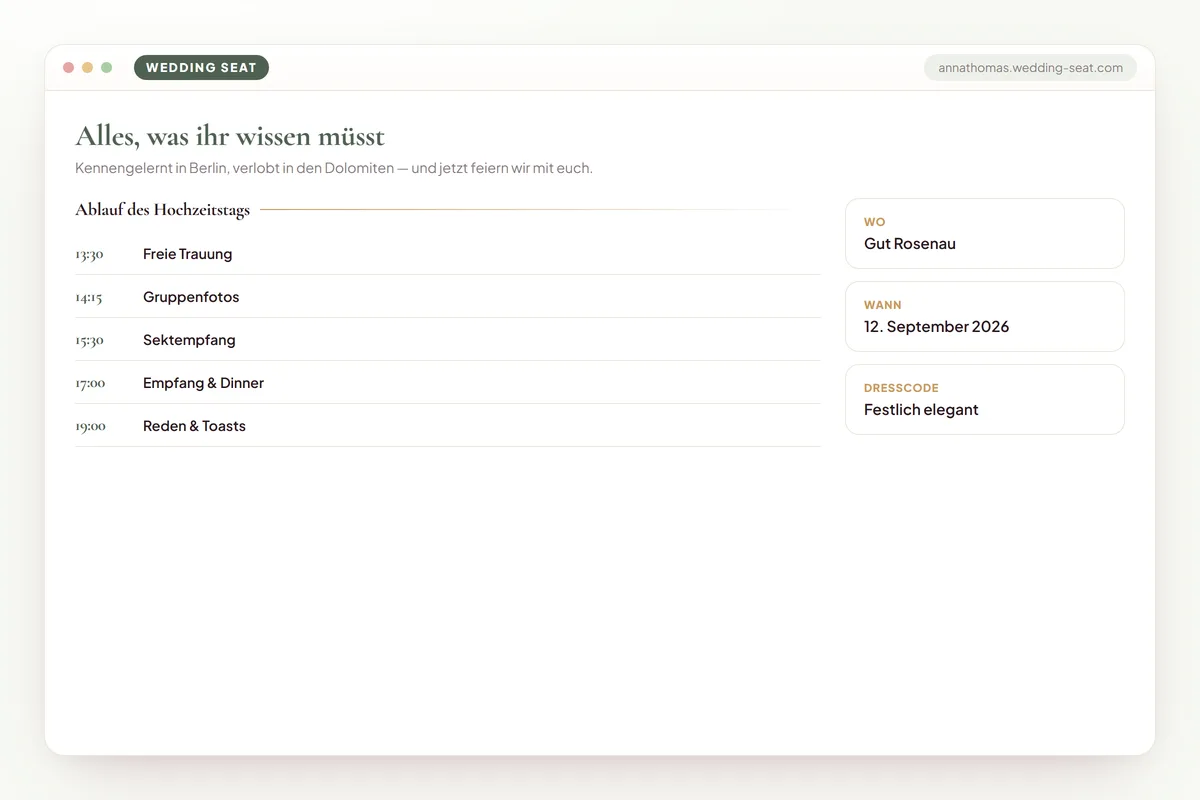Viewport: 1200px width, 800px height.
Task: Select the "Freie Trauung" schedule entry
Action: pos(448,254)
